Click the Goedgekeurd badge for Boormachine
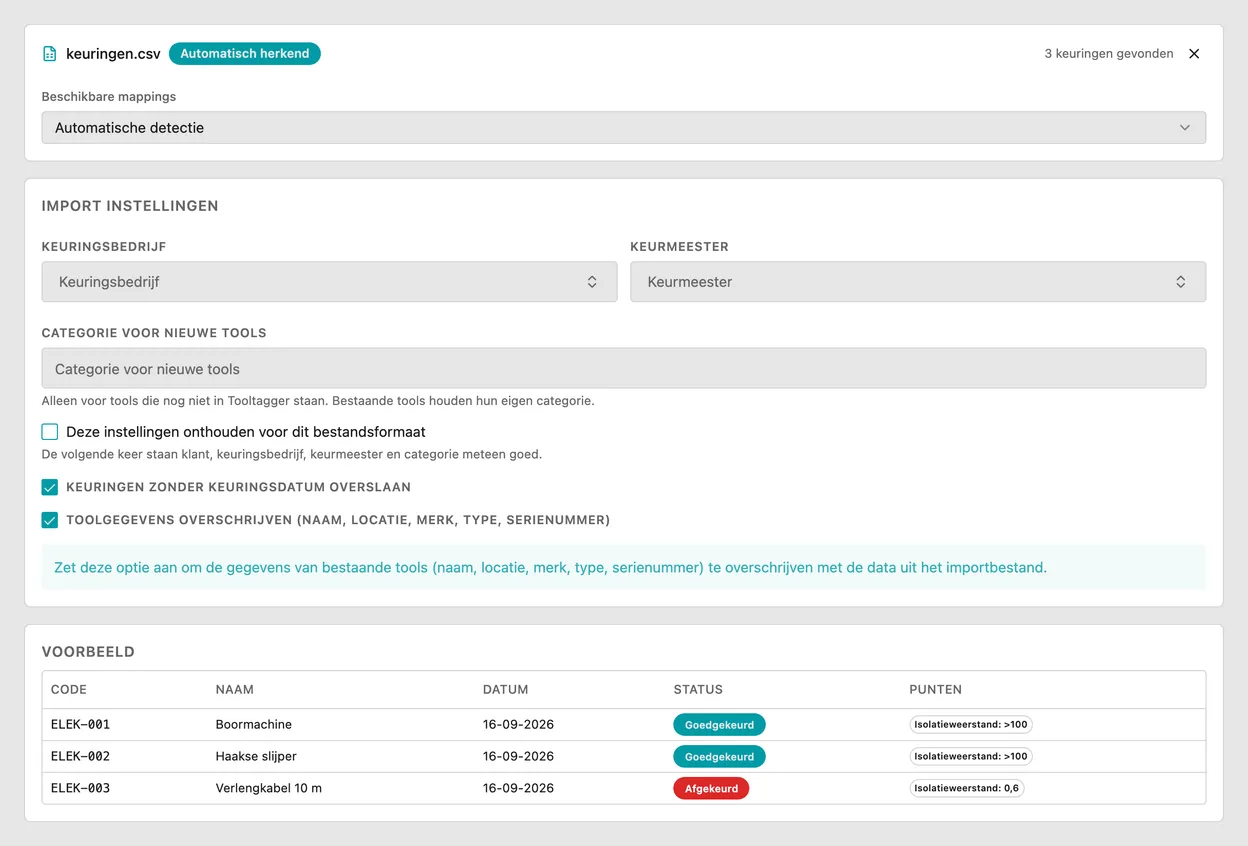The width and height of the screenshot is (1248, 846). point(720,725)
